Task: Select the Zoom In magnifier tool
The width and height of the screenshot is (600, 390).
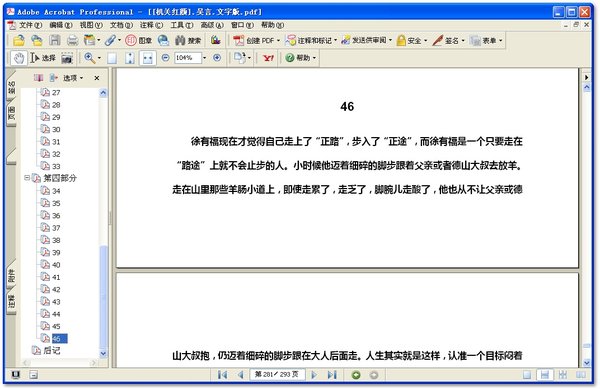Action: (90, 58)
